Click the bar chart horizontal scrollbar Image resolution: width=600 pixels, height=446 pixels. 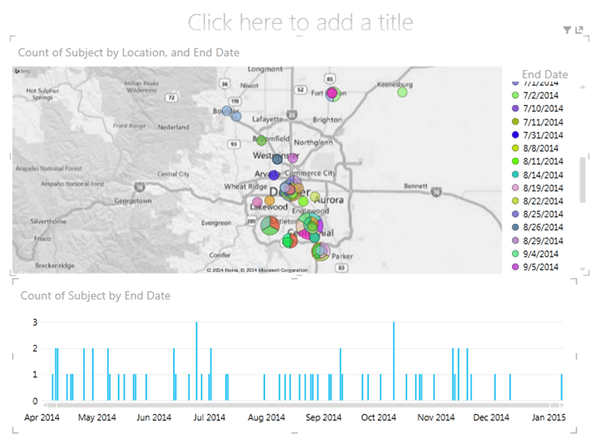303,405
